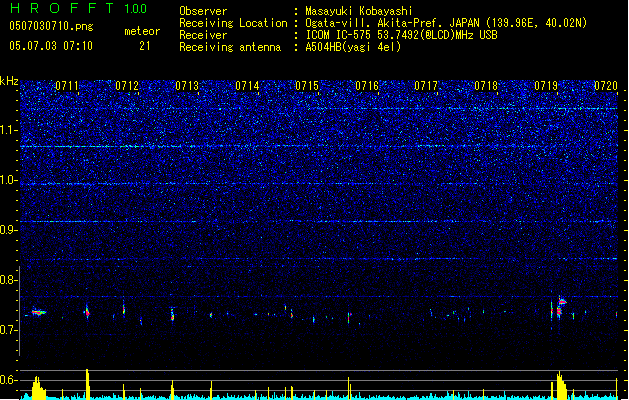Screen dimensions: 629x400
Task: Click the 0718 time marker
Action: tap(486, 86)
